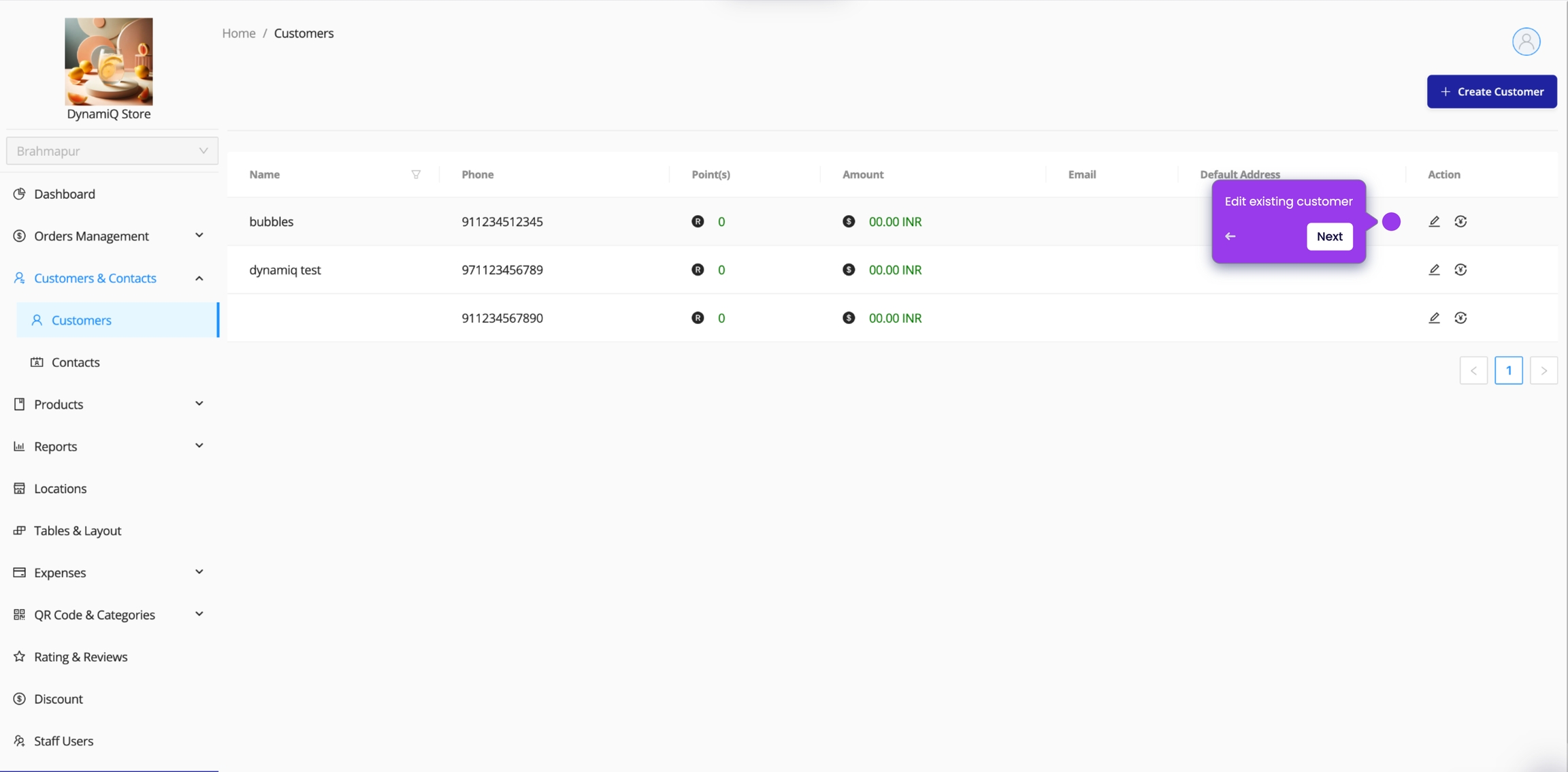The height and width of the screenshot is (772, 1568).
Task: Click the filter icon in Name column
Action: (x=416, y=174)
